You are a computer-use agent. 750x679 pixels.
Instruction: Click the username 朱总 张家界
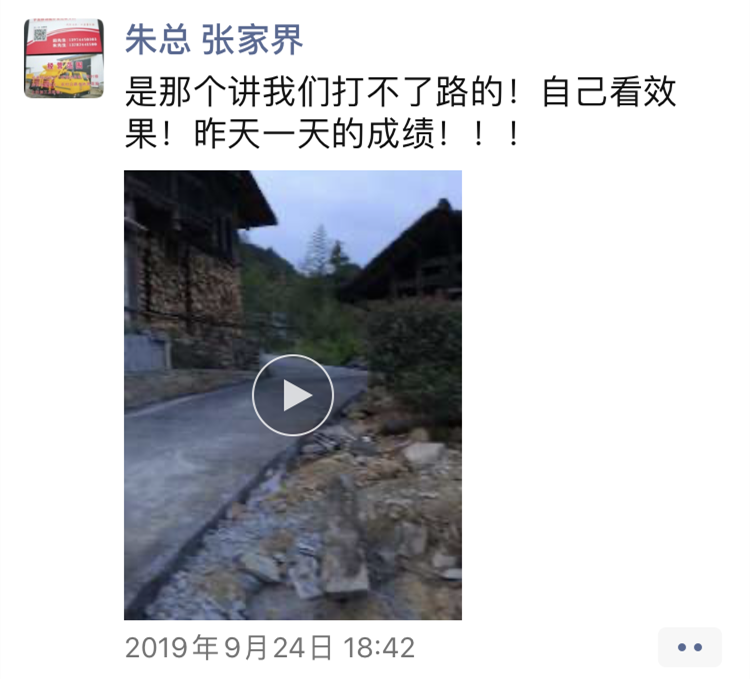[214, 40]
